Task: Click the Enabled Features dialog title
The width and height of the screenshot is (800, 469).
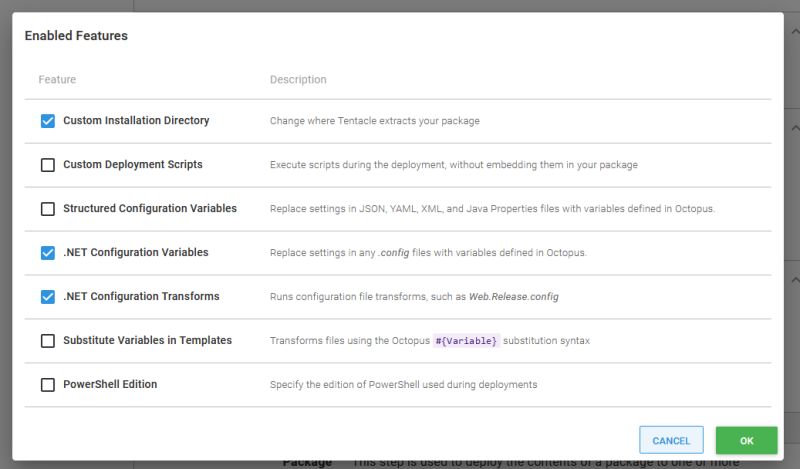Action: [76, 36]
